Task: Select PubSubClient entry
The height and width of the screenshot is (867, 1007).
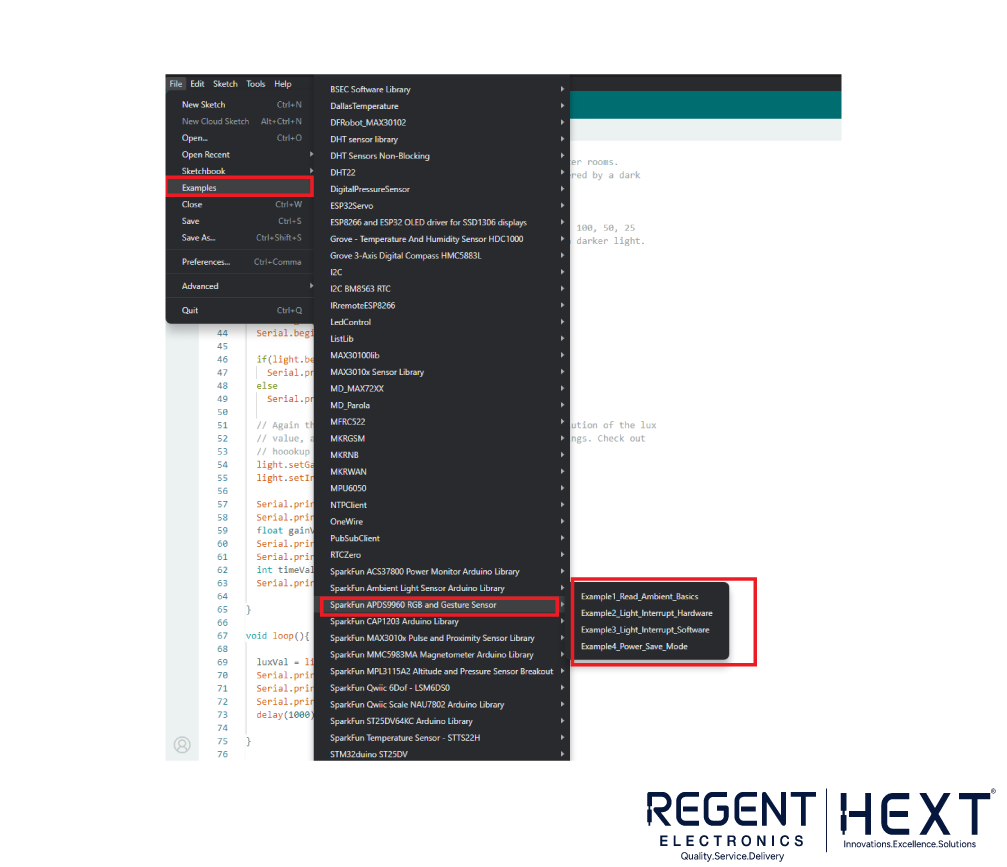Action: (442, 538)
